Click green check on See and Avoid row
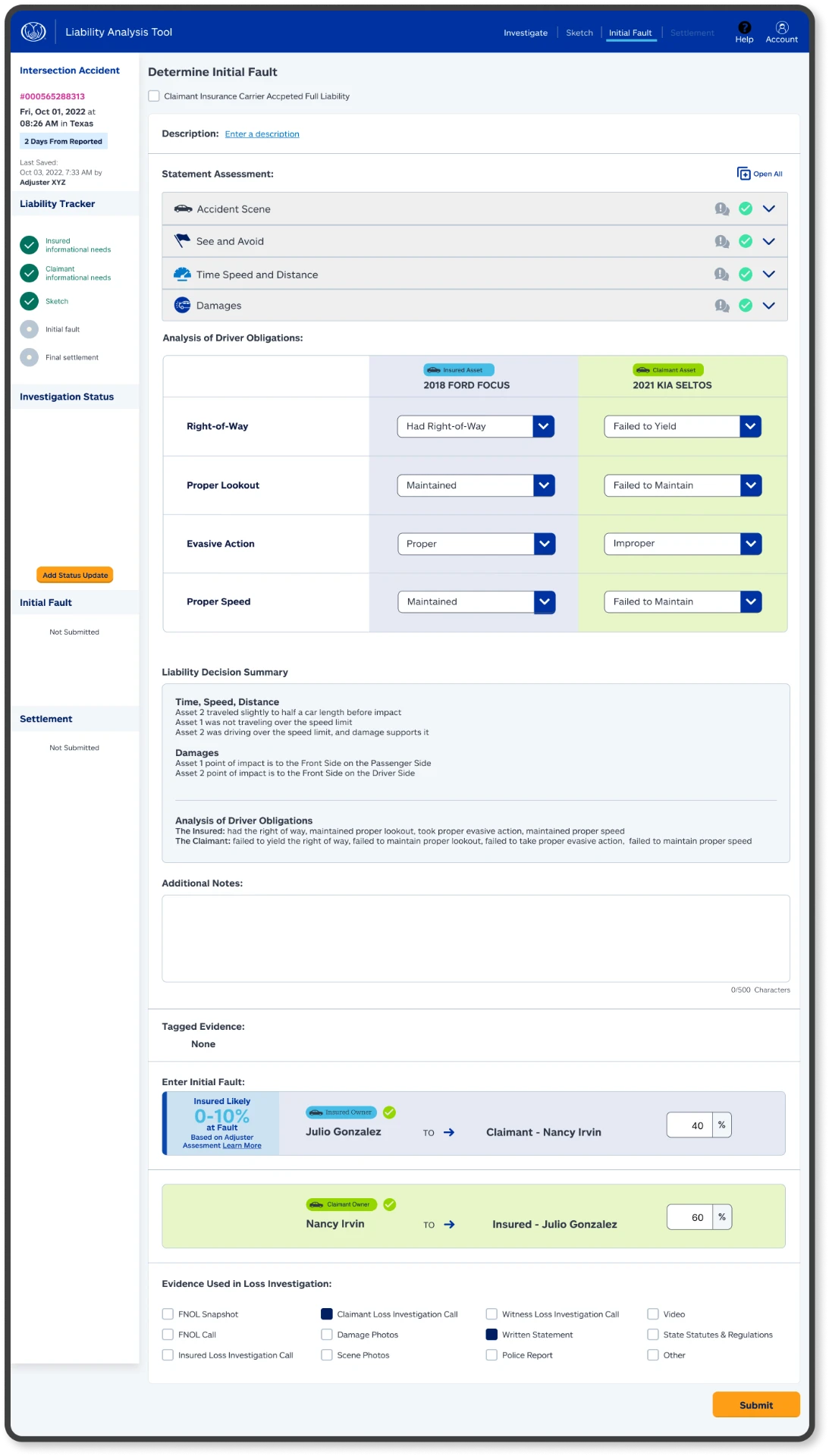 [746, 241]
